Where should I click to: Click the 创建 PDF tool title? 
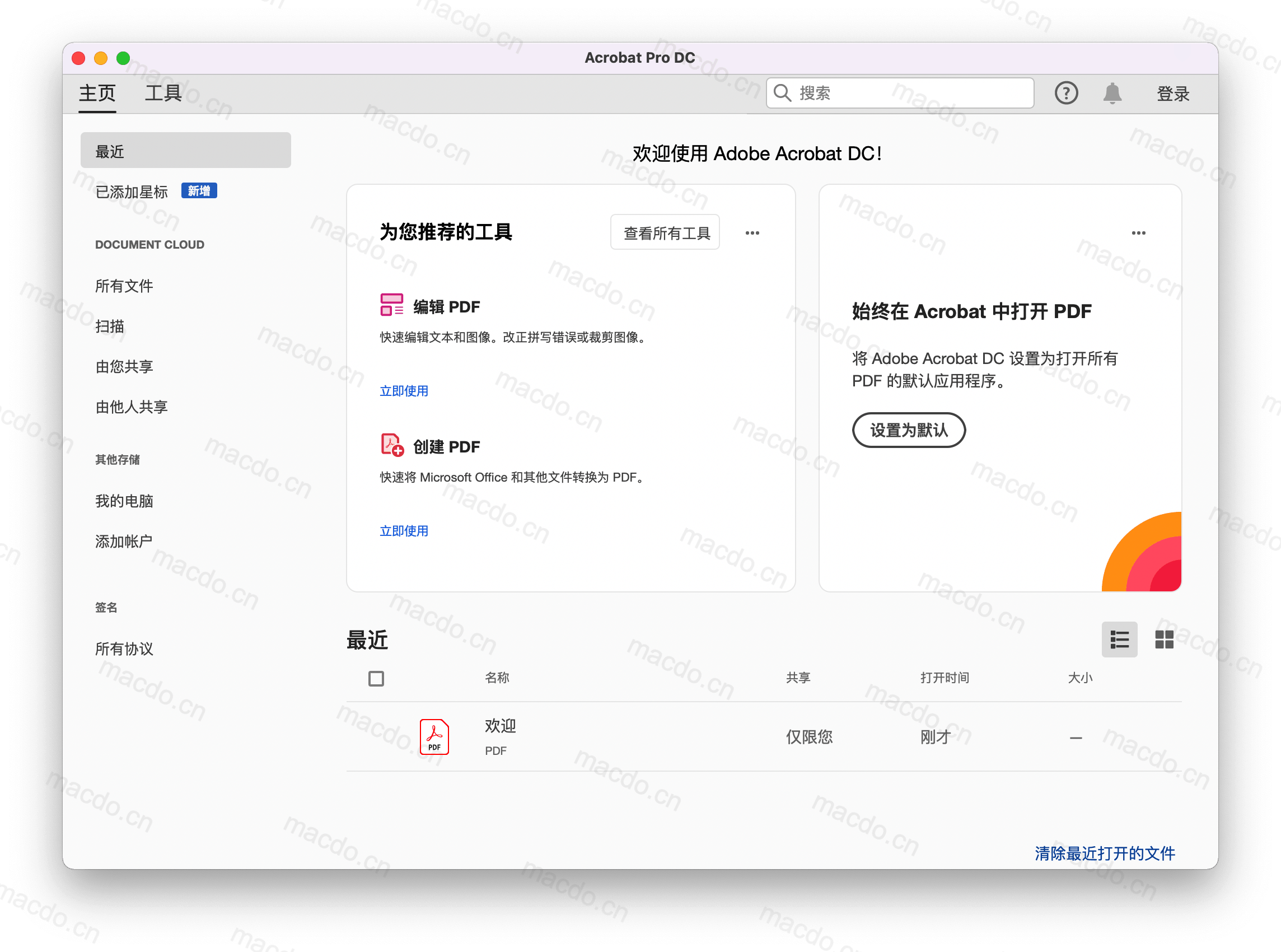coord(446,447)
